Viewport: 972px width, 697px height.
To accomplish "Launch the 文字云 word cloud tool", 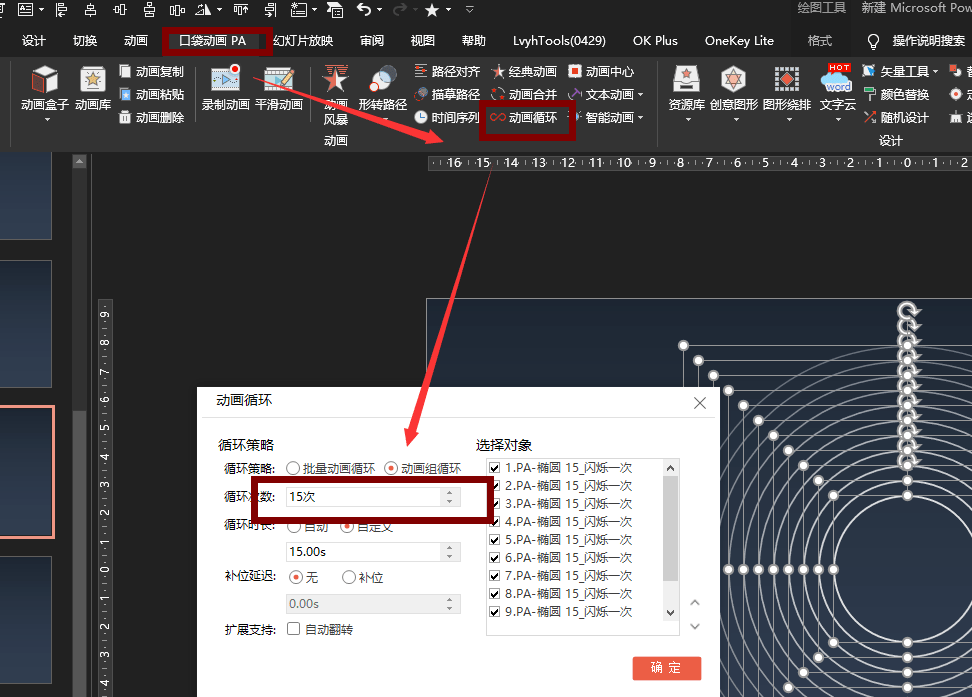I will click(837, 90).
